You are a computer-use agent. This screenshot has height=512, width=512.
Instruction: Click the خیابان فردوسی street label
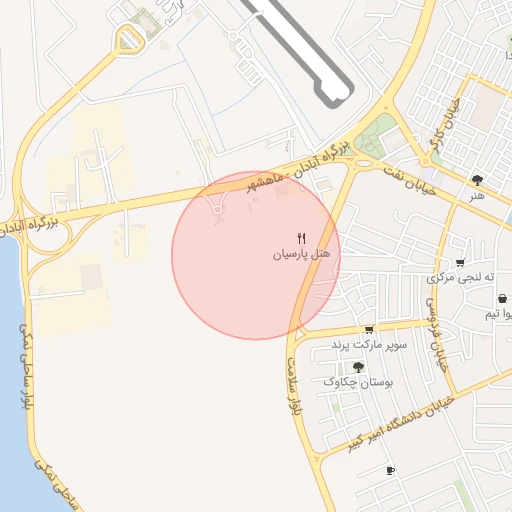tap(437, 335)
